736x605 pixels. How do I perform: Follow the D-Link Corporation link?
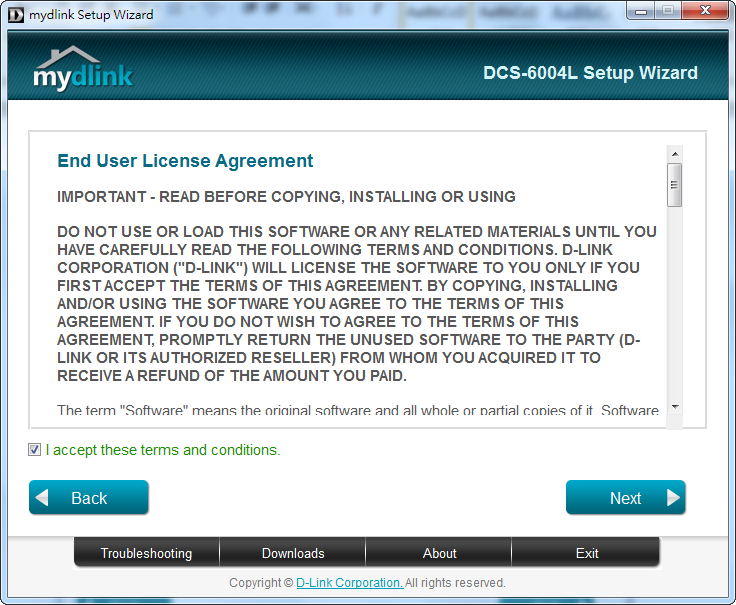349,582
